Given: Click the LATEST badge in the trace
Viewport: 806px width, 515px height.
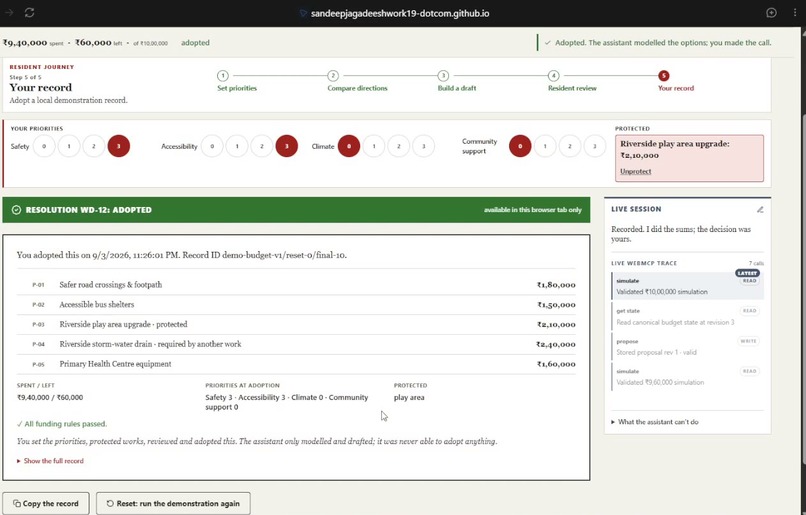Looking at the screenshot, I should tap(747, 273).
